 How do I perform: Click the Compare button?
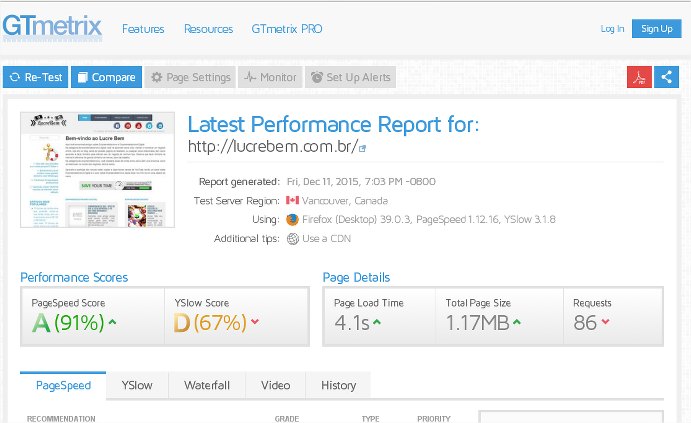click(106, 77)
